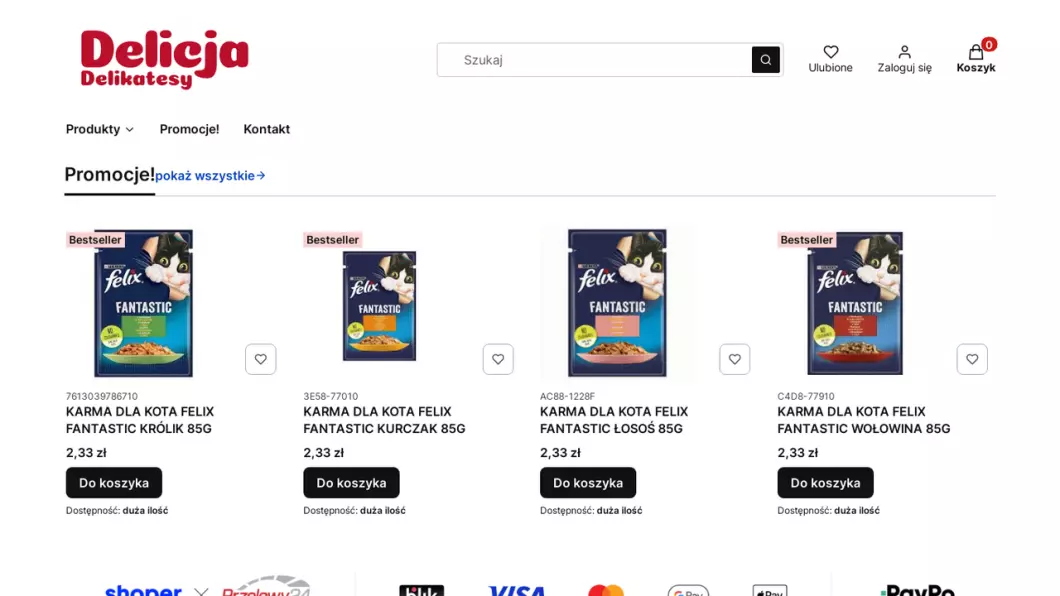Add Felix Łosoś to cart with Do koszyka
1060x596 pixels.
coord(587,482)
